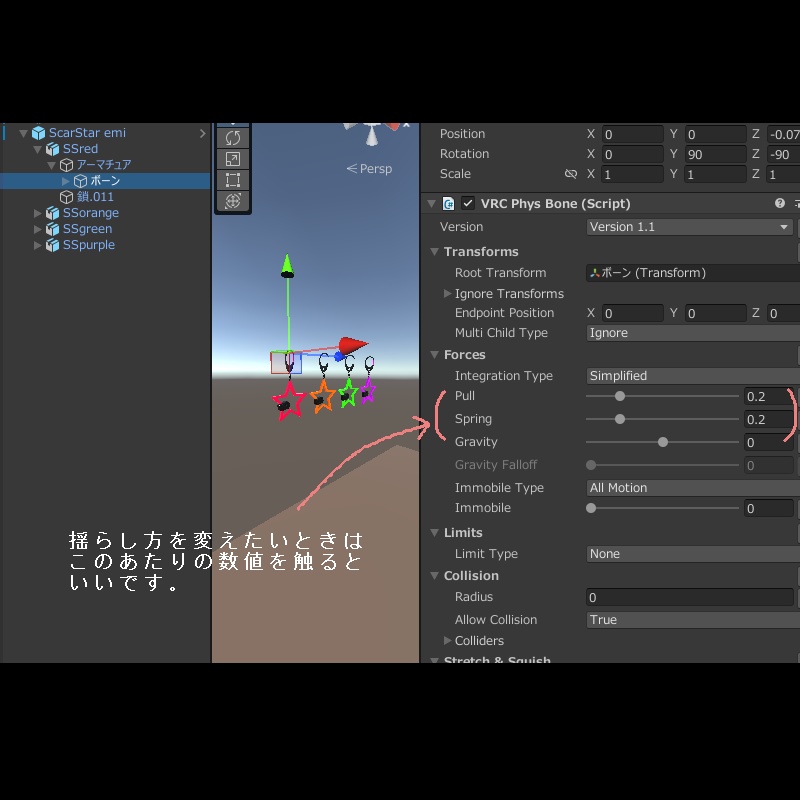Collapse the VRC Phys Bone component
The image size is (800, 800).
click(x=432, y=204)
